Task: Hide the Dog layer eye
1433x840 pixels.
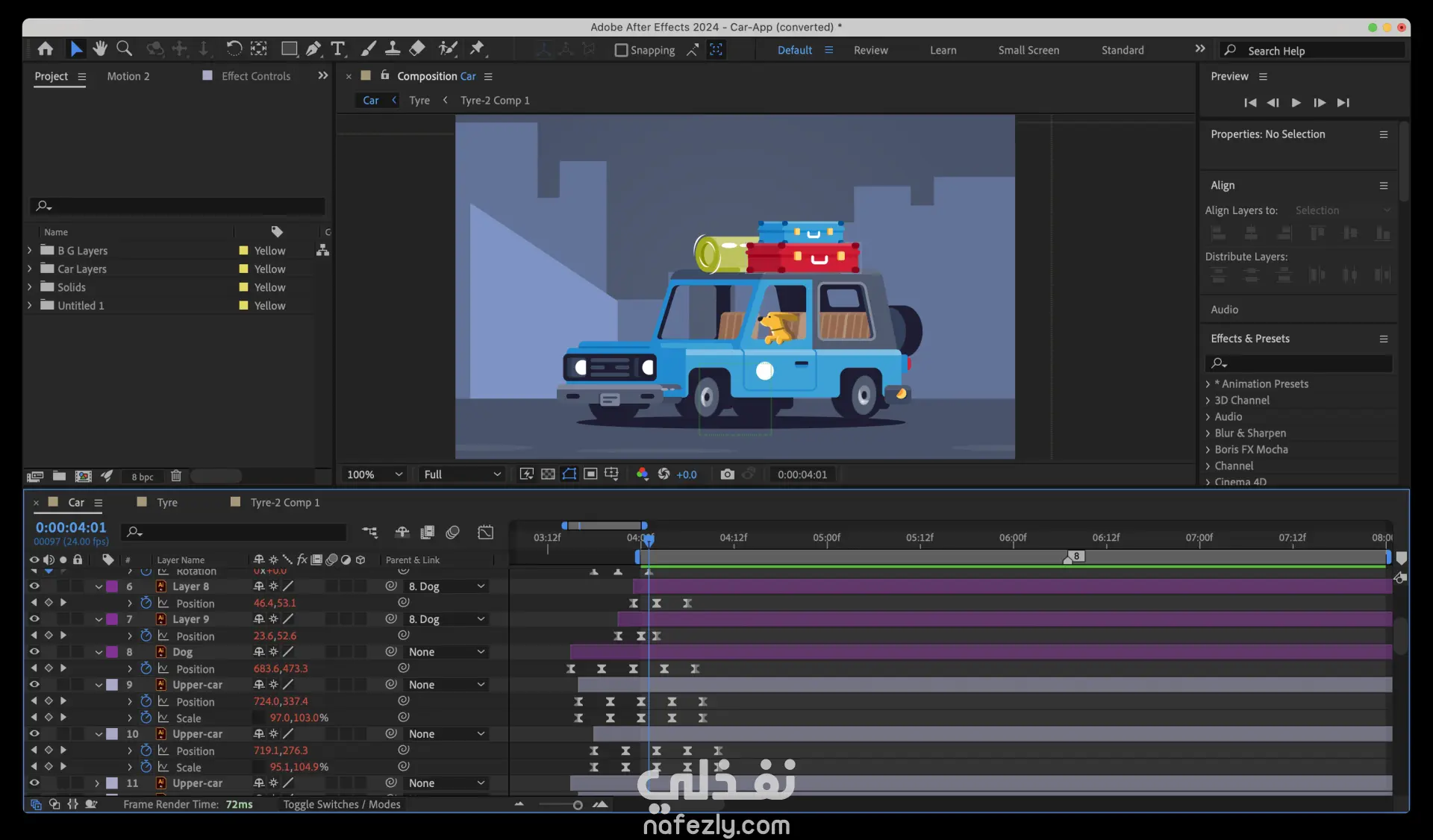Action: tap(34, 651)
